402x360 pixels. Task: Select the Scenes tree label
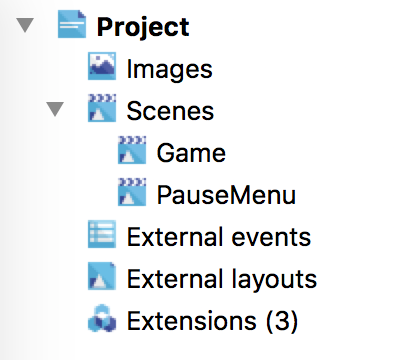(170, 111)
